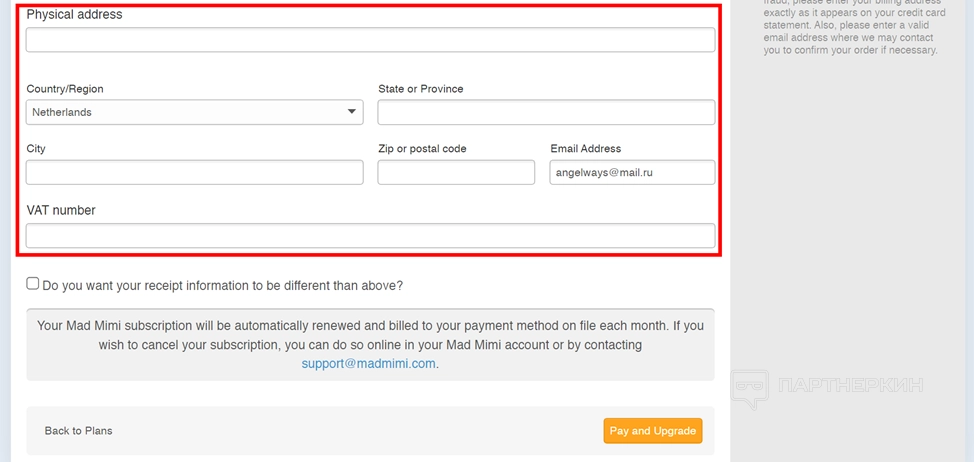
Task: Click the 'Email Address' label
Action: click(585, 149)
